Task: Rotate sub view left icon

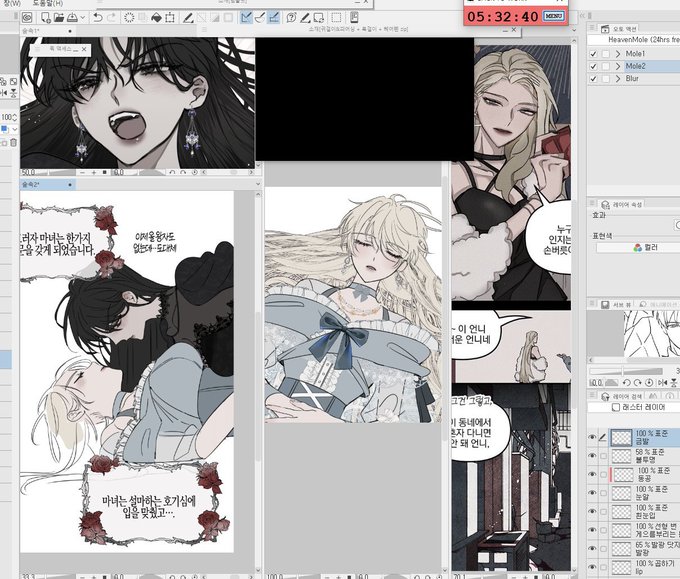Action: pos(626,383)
